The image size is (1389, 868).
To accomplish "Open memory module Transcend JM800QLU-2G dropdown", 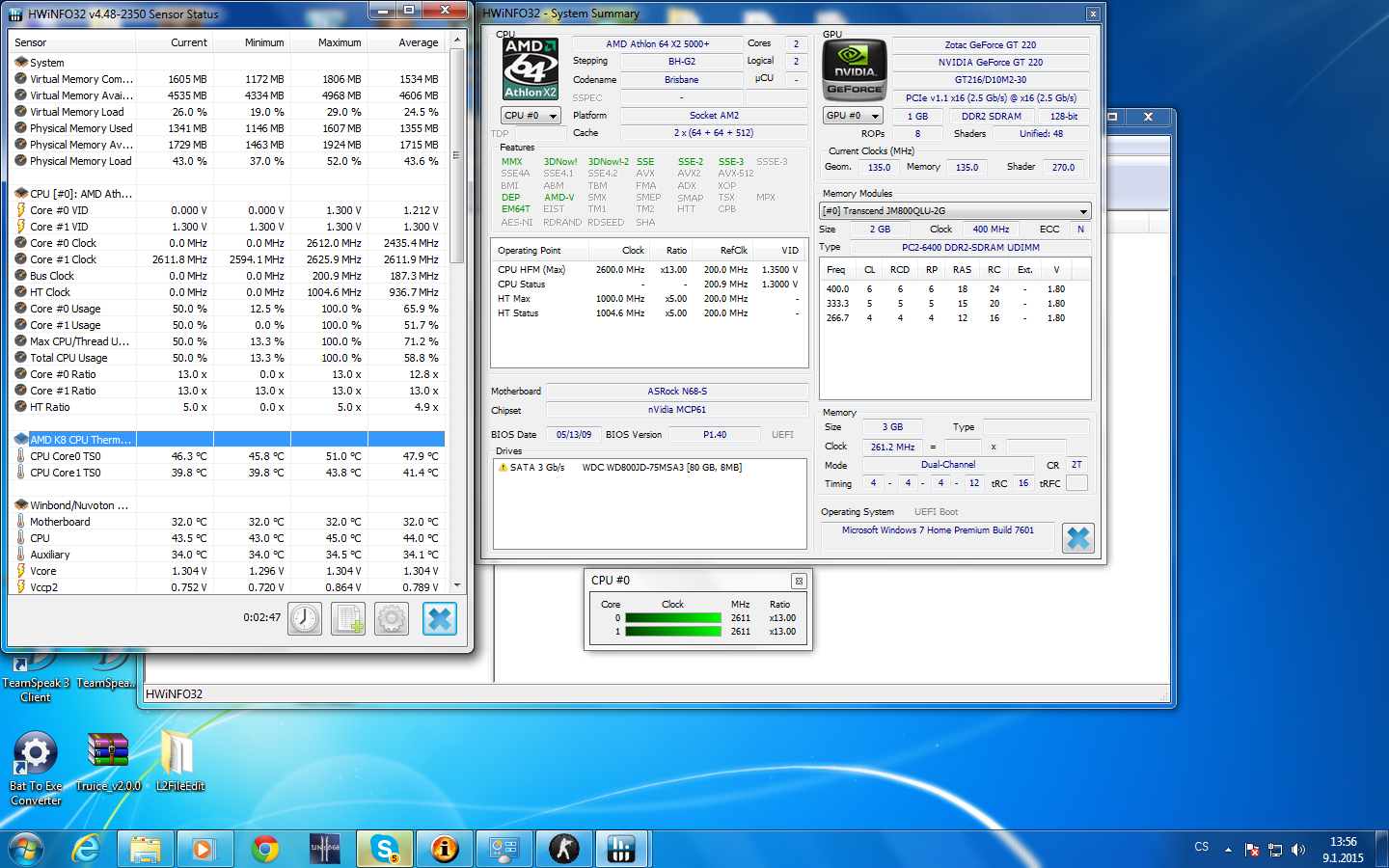I will [955, 210].
